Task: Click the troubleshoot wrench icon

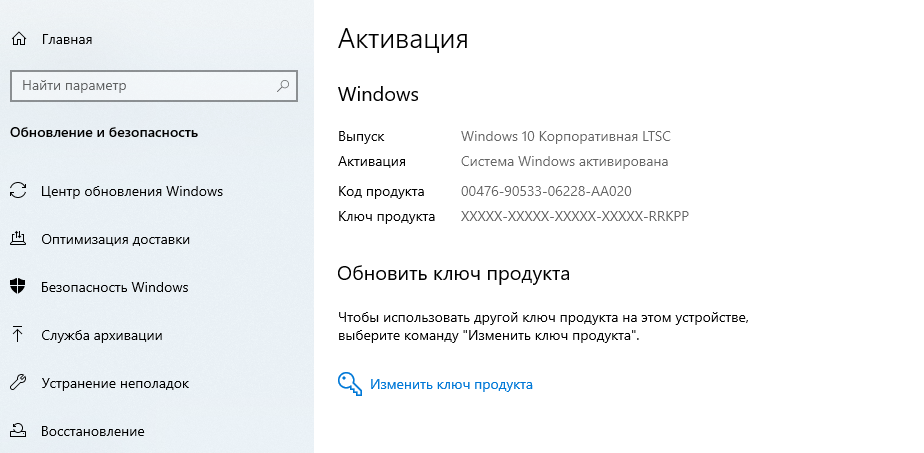Action: click(19, 383)
